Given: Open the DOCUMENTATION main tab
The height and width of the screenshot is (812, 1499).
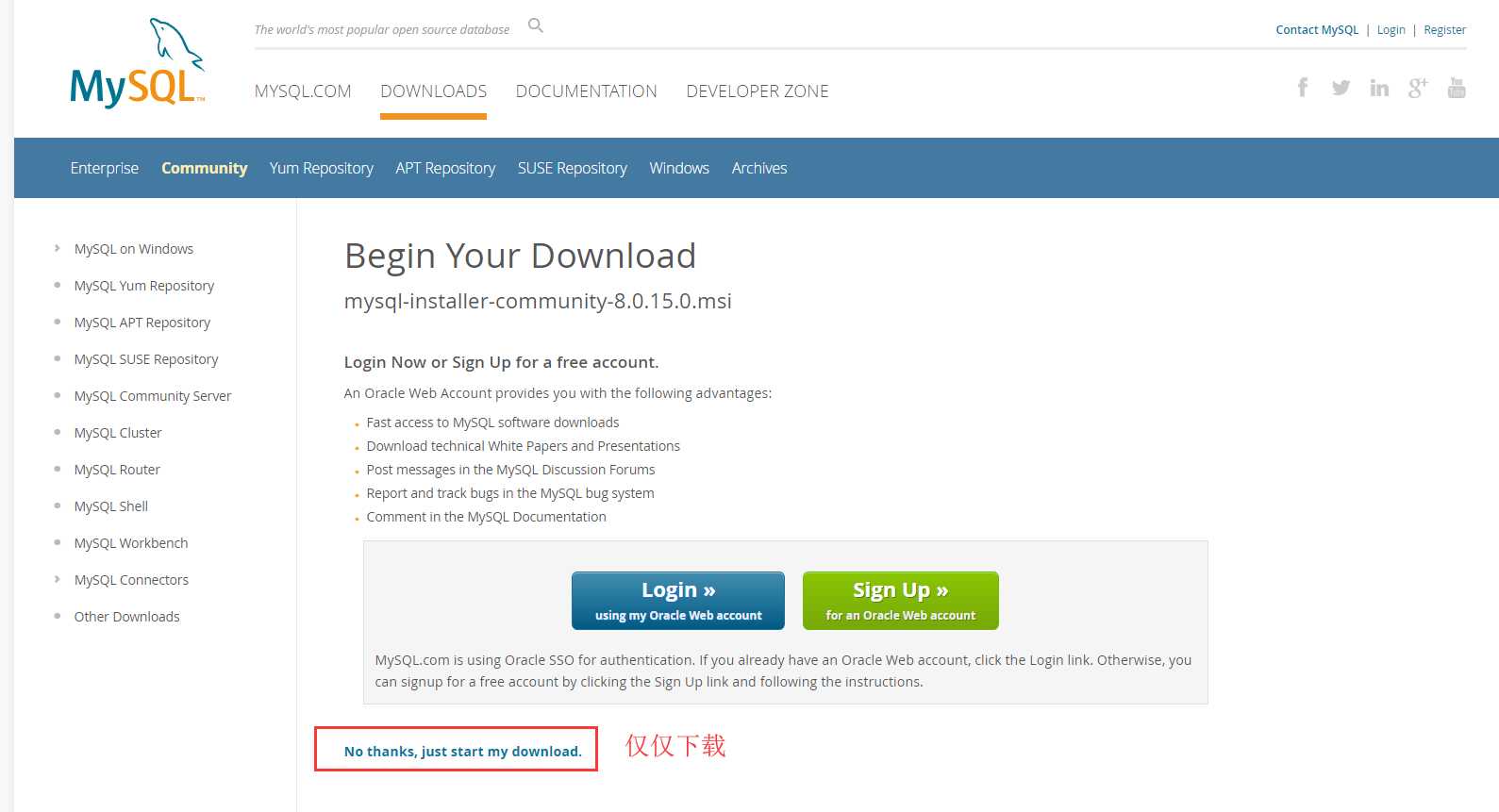Looking at the screenshot, I should coord(587,91).
